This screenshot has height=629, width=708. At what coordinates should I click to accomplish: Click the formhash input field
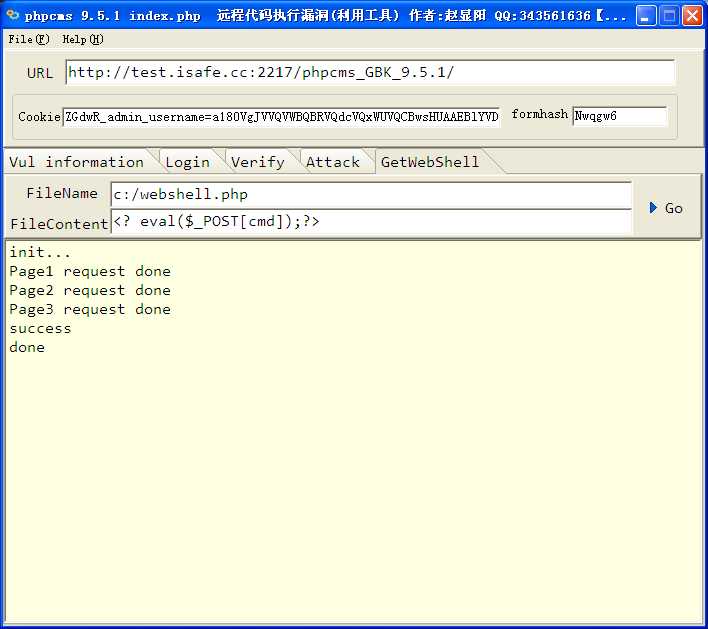click(x=620, y=116)
